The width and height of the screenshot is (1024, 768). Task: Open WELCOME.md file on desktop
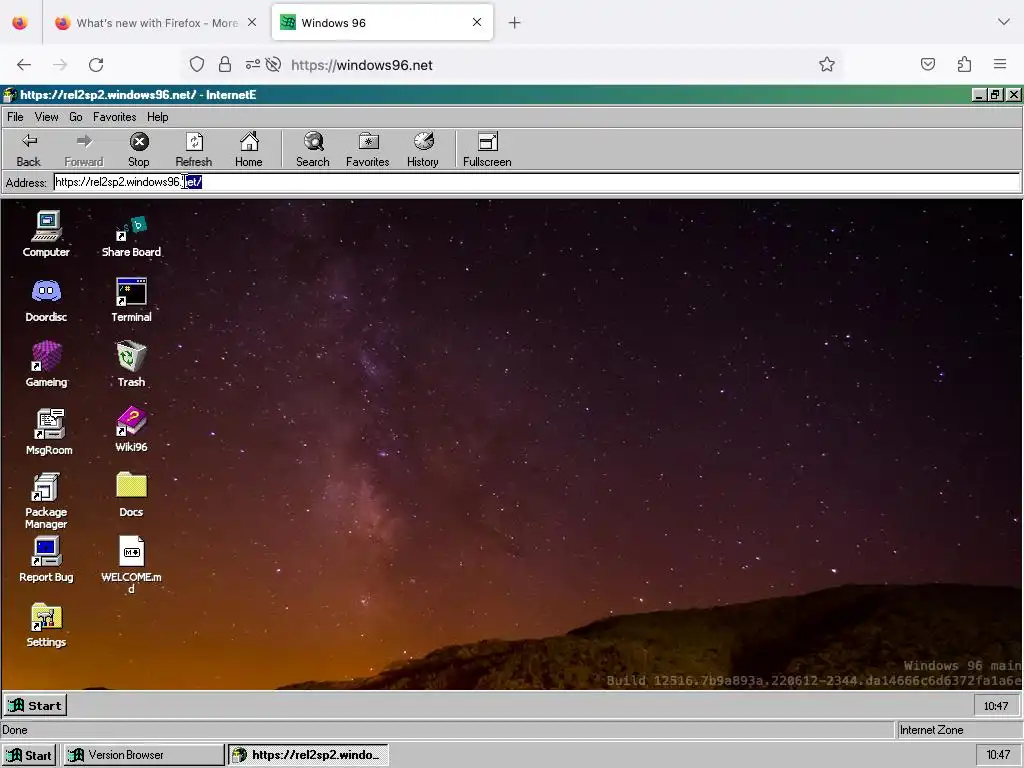click(131, 565)
